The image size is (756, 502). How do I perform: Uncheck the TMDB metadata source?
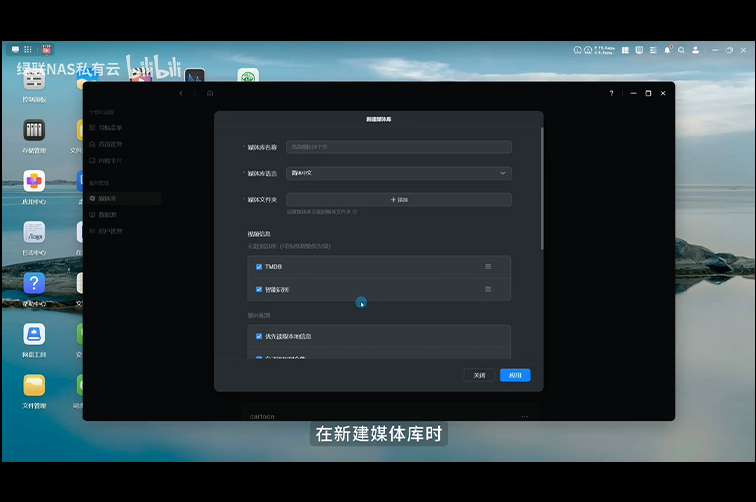tap(259, 267)
